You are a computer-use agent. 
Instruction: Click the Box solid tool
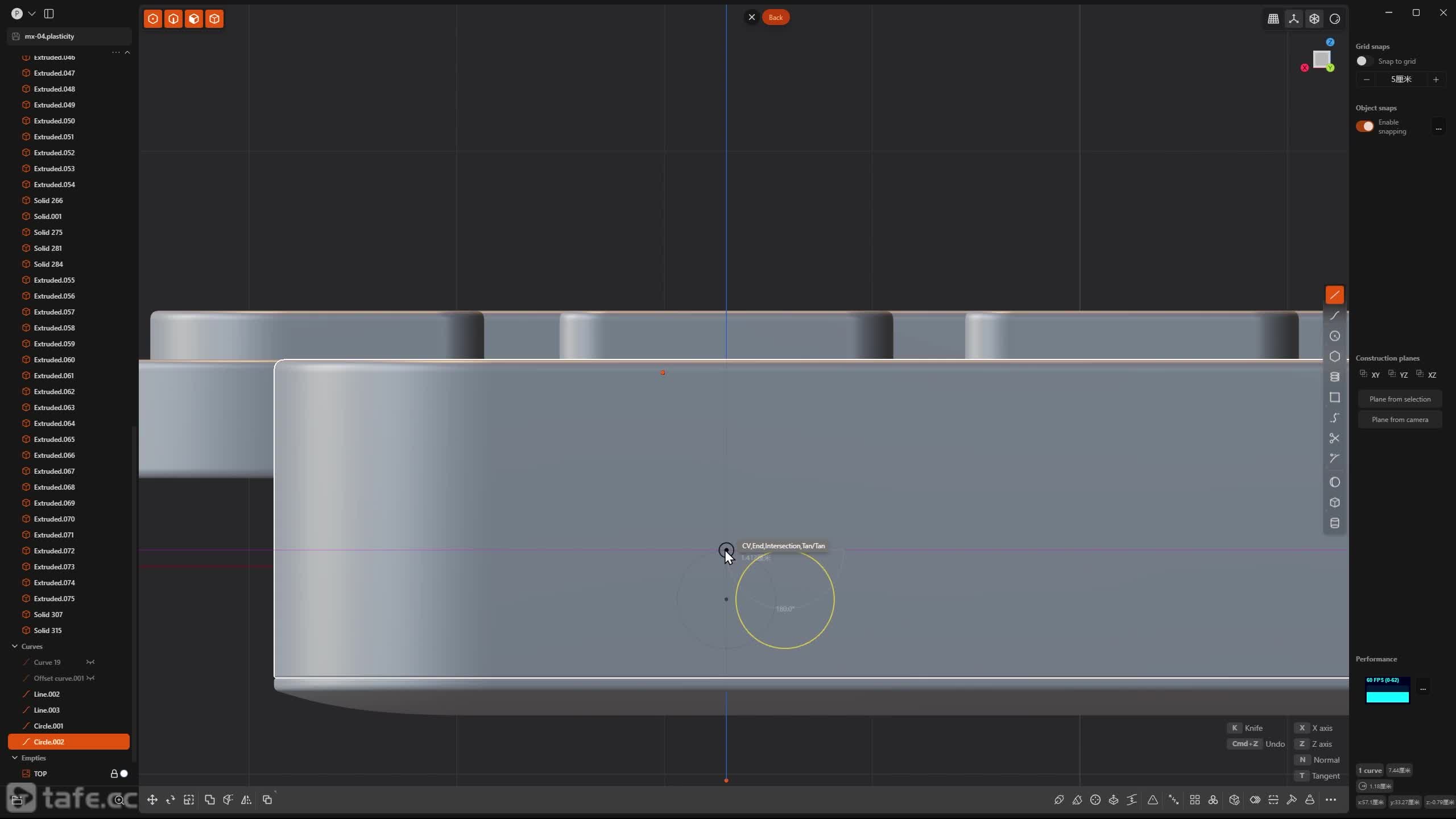[x=1334, y=503]
